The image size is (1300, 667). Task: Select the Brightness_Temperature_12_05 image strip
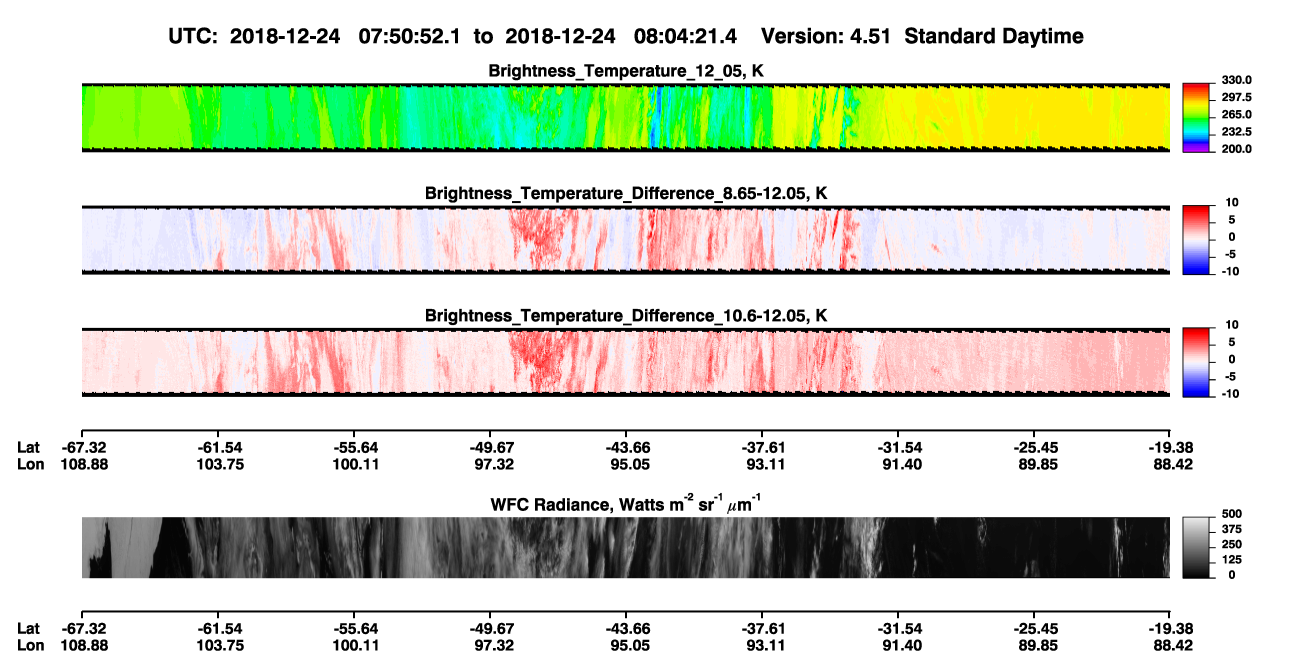coord(625,117)
